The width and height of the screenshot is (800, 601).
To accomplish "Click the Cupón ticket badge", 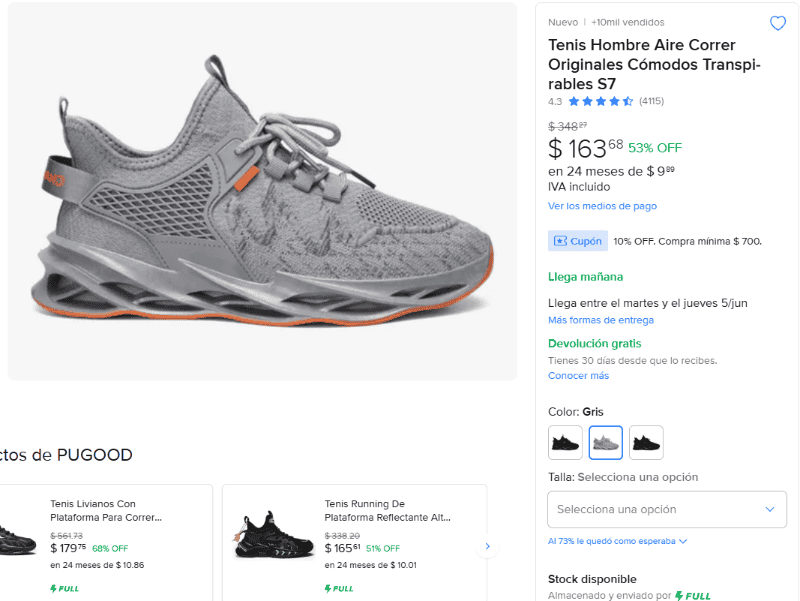I will pos(576,241).
